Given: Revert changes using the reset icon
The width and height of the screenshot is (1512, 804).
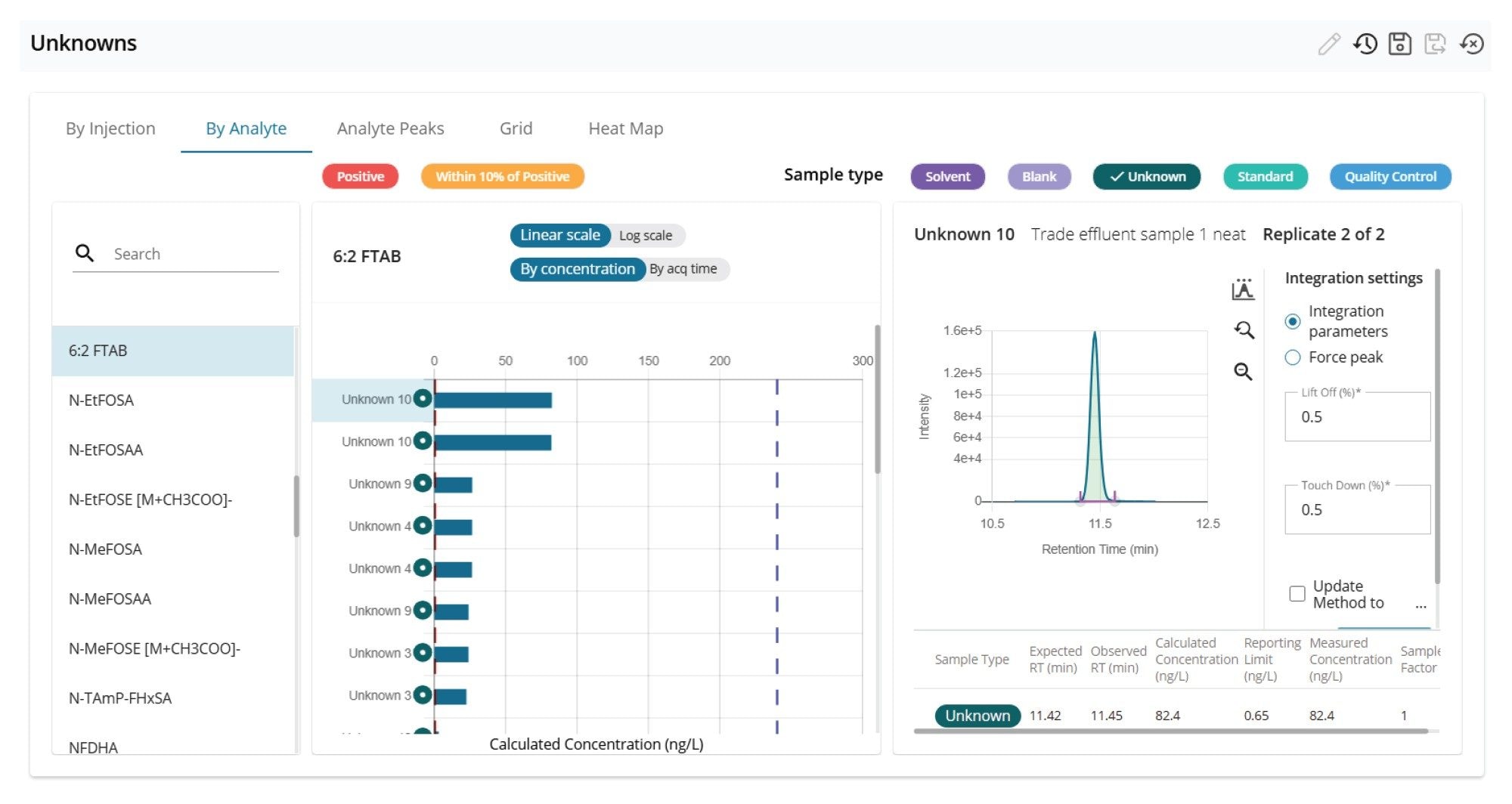Looking at the screenshot, I should pyautogui.click(x=1472, y=45).
